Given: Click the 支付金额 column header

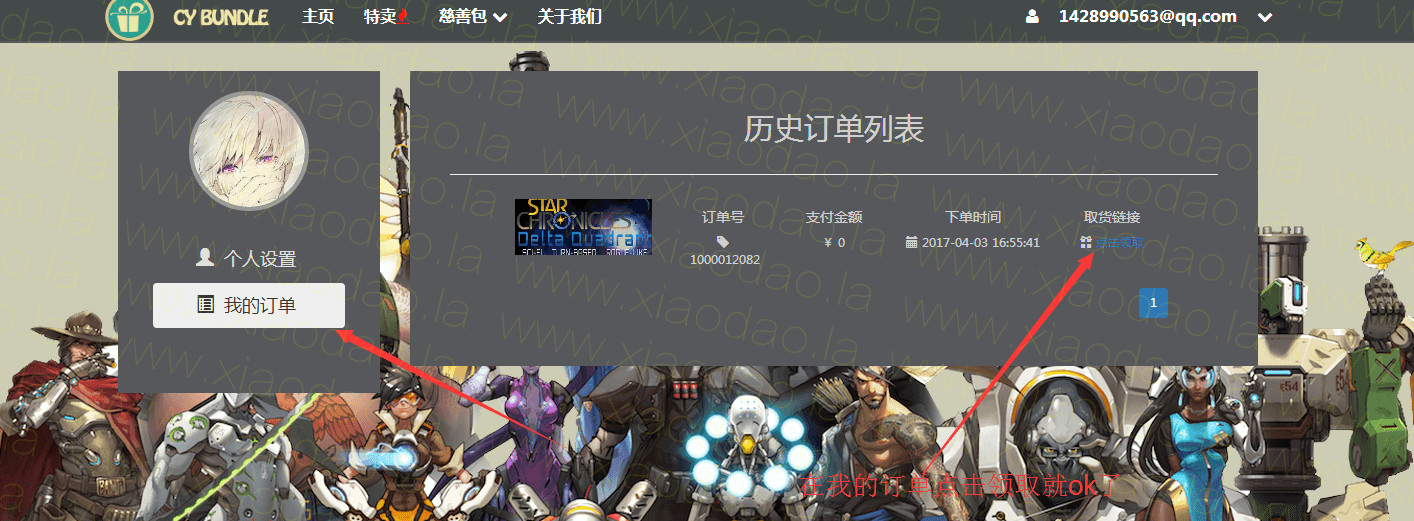Looking at the screenshot, I should (x=834, y=217).
